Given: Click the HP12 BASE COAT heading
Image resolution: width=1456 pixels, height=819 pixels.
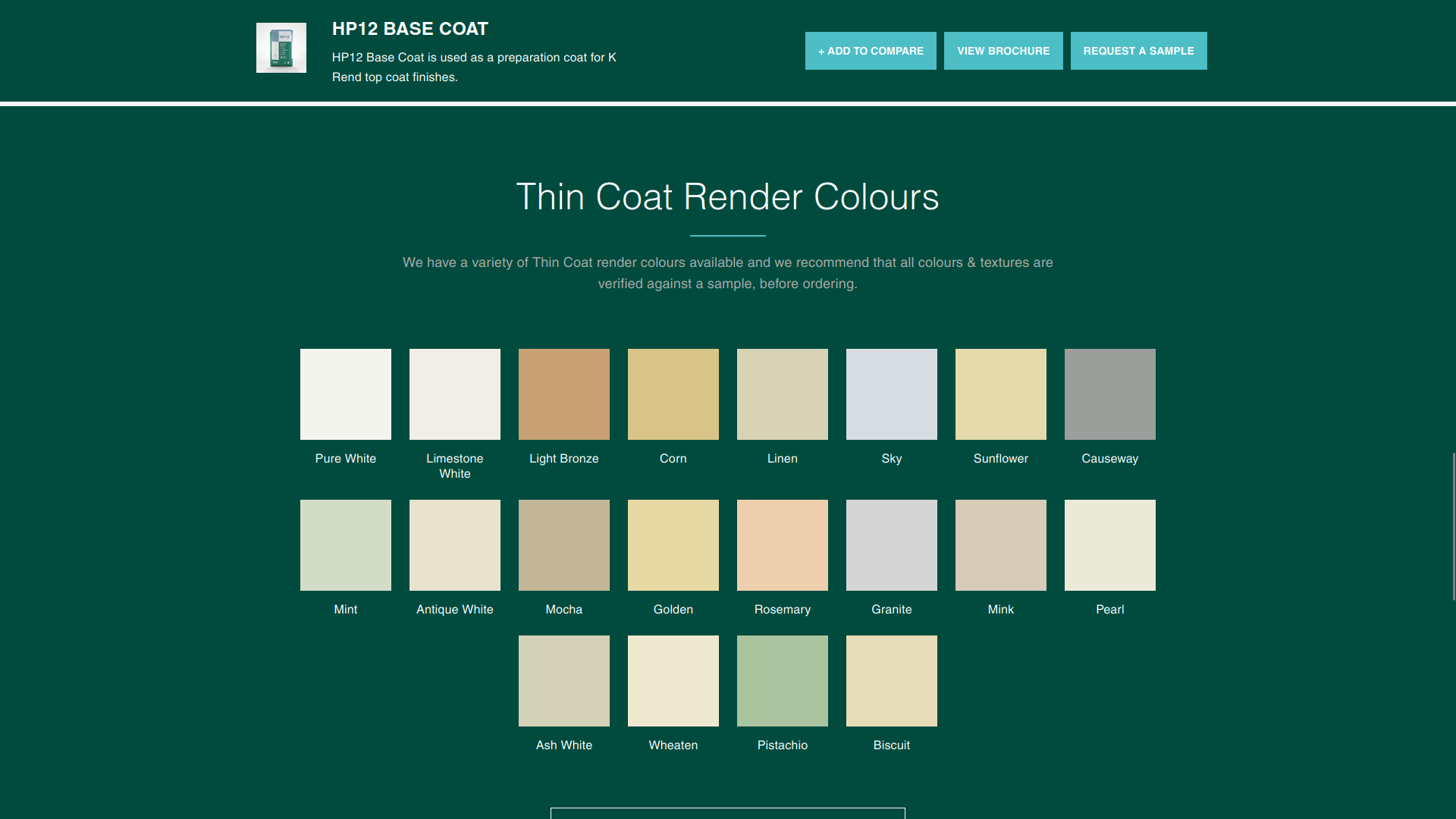Looking at the screenshot, I should [410, 29].
